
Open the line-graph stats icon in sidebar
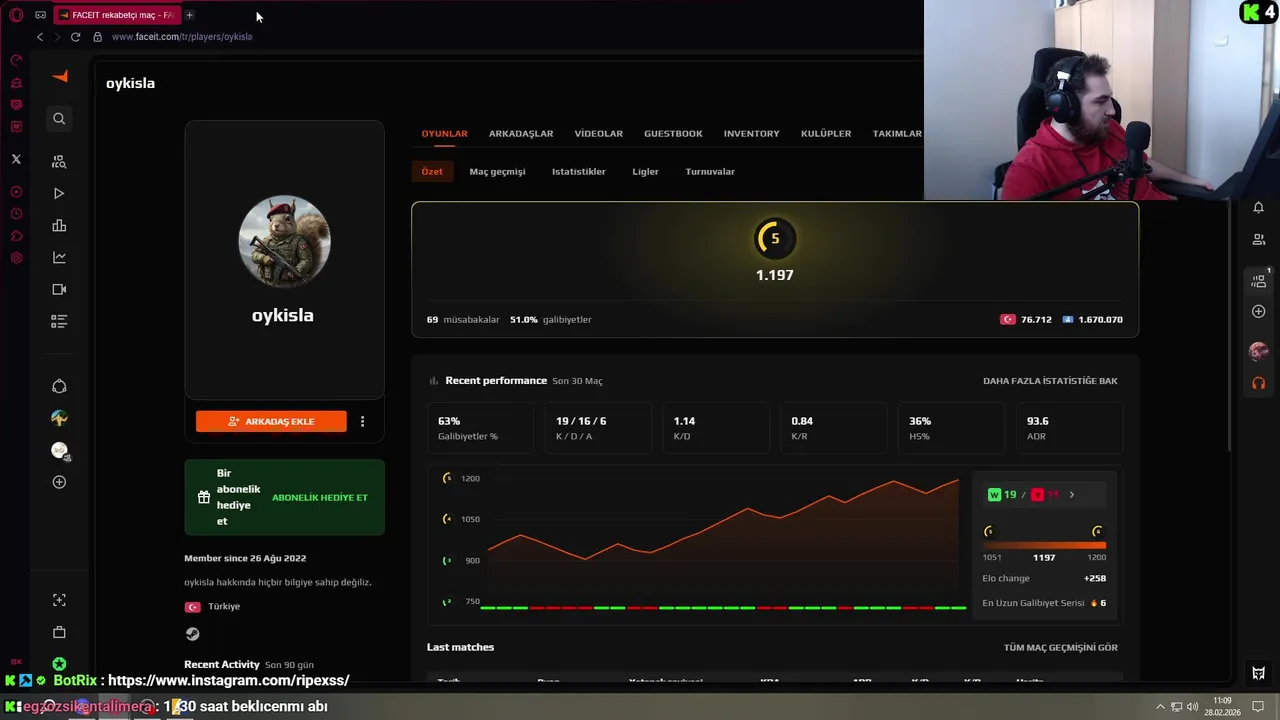[x=59, y=257]
